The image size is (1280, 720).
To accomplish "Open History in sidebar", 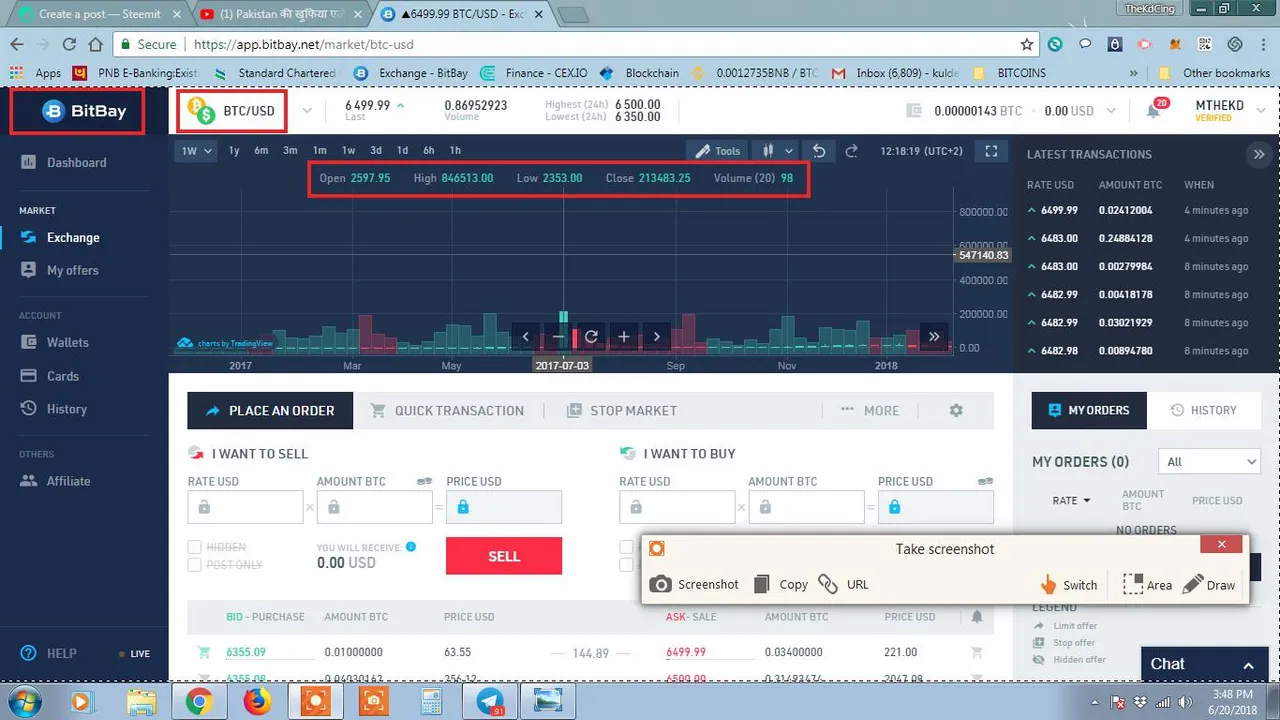I will pos(66,409).
